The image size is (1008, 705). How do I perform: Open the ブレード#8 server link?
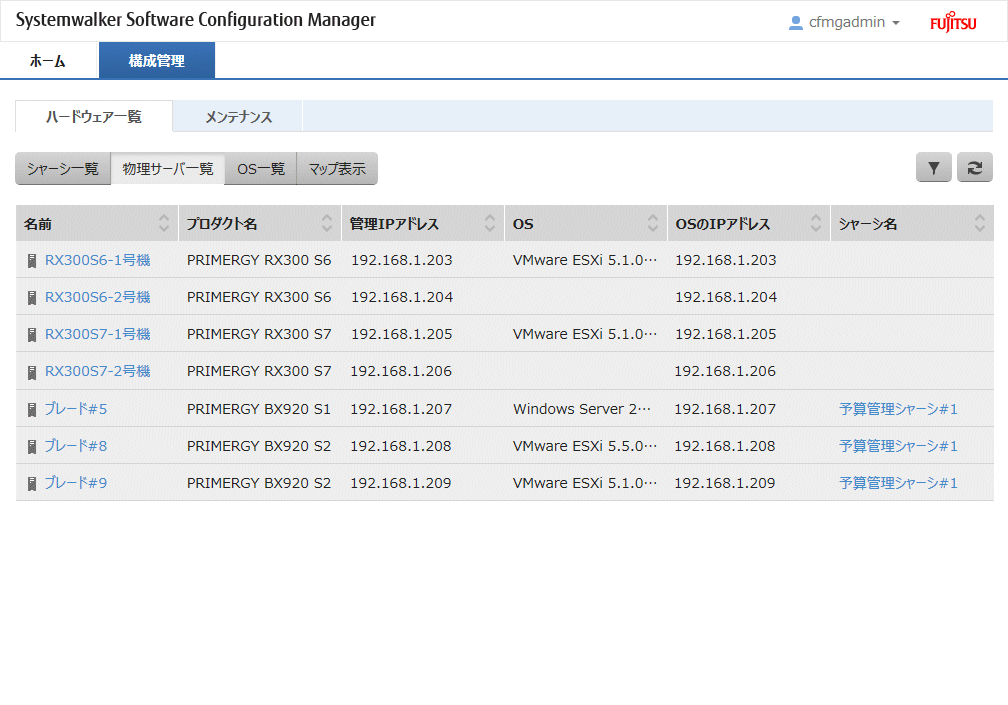[x=76, y=446]
